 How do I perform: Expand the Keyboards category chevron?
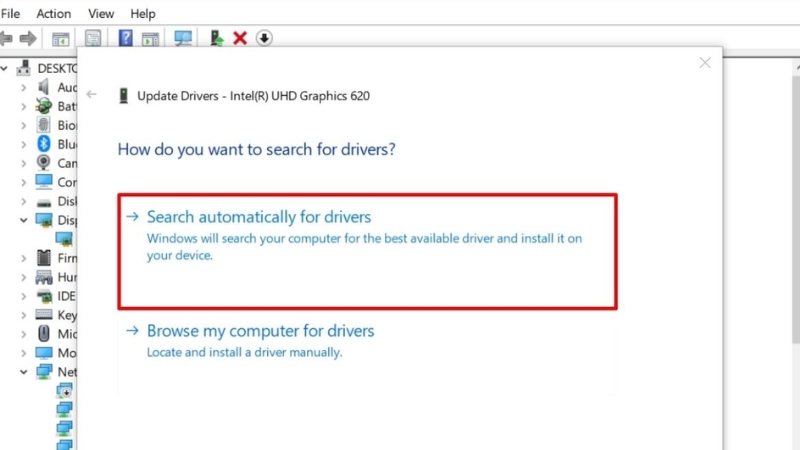click(x=23, y=315)
